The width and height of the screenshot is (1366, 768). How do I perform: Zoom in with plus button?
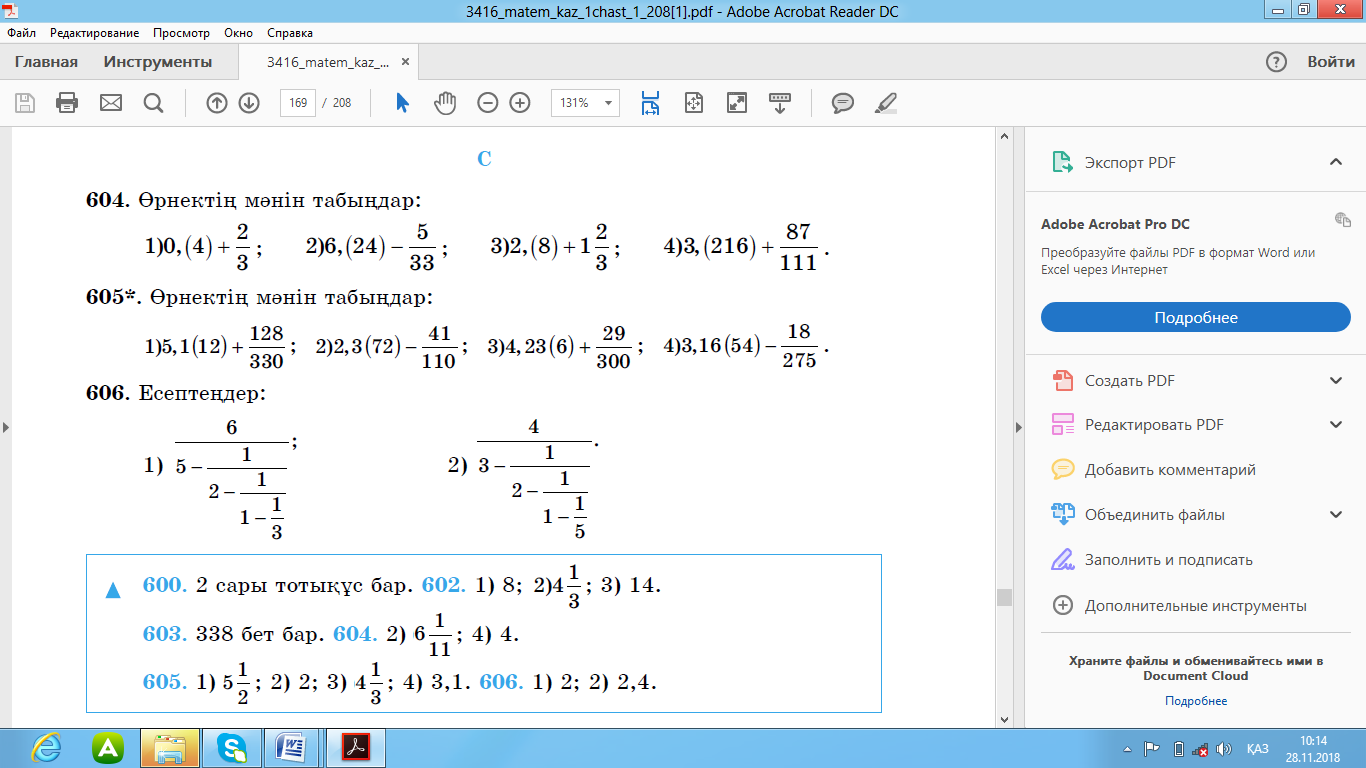520,102
